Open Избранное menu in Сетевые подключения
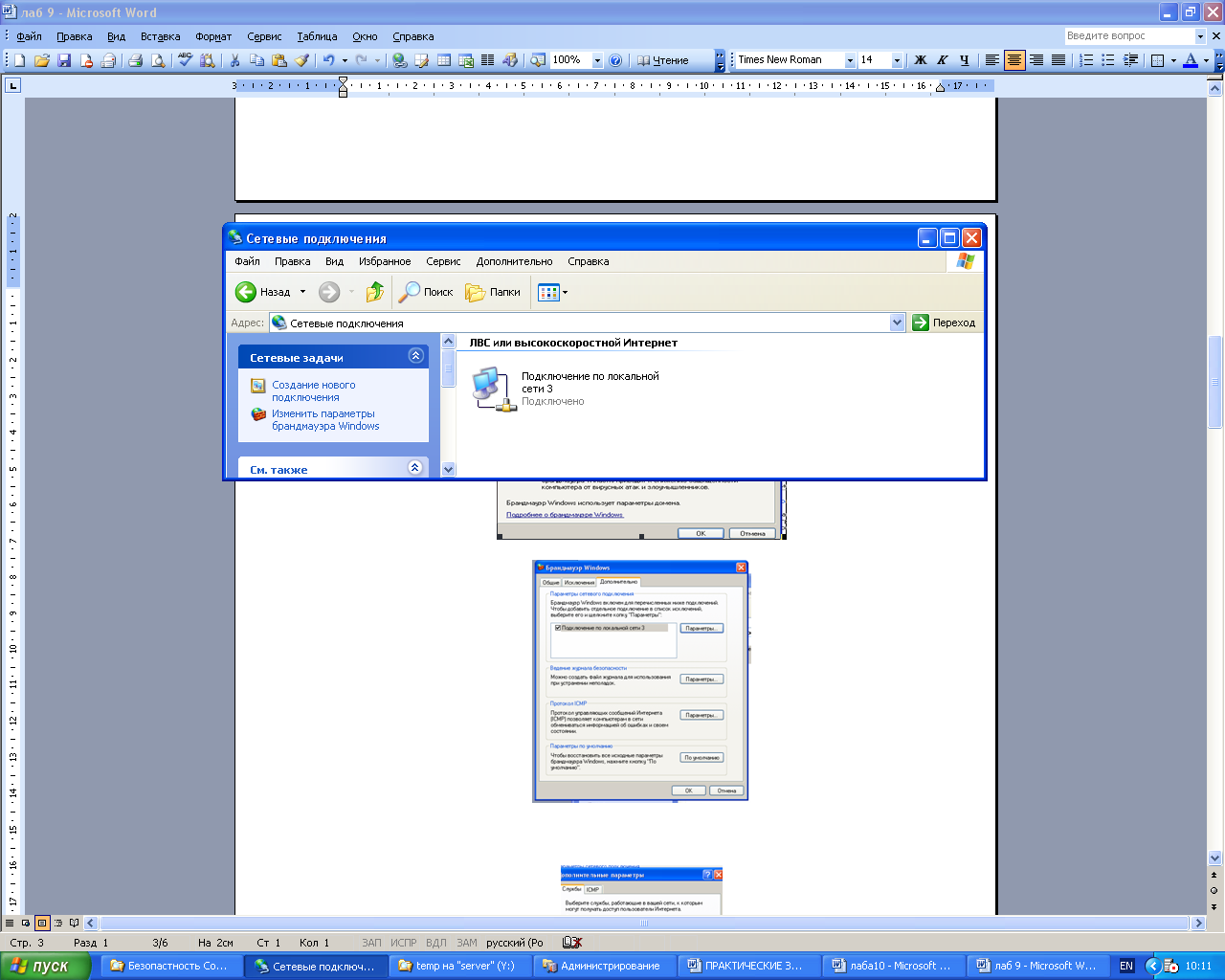The width and height of the screenshot is (1225, 980). coord(385,261)
